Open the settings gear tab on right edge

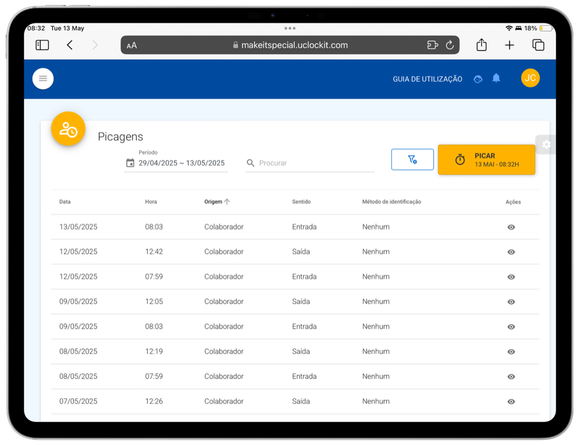(546, 144)
